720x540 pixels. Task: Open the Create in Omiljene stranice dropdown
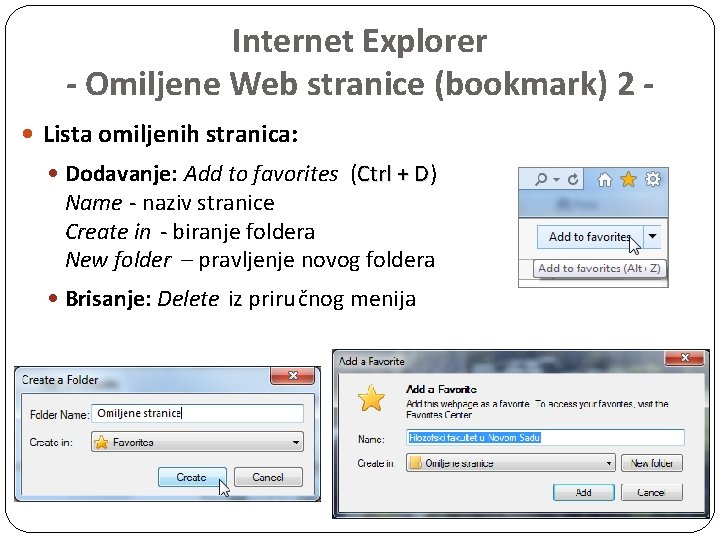point(511,463)
